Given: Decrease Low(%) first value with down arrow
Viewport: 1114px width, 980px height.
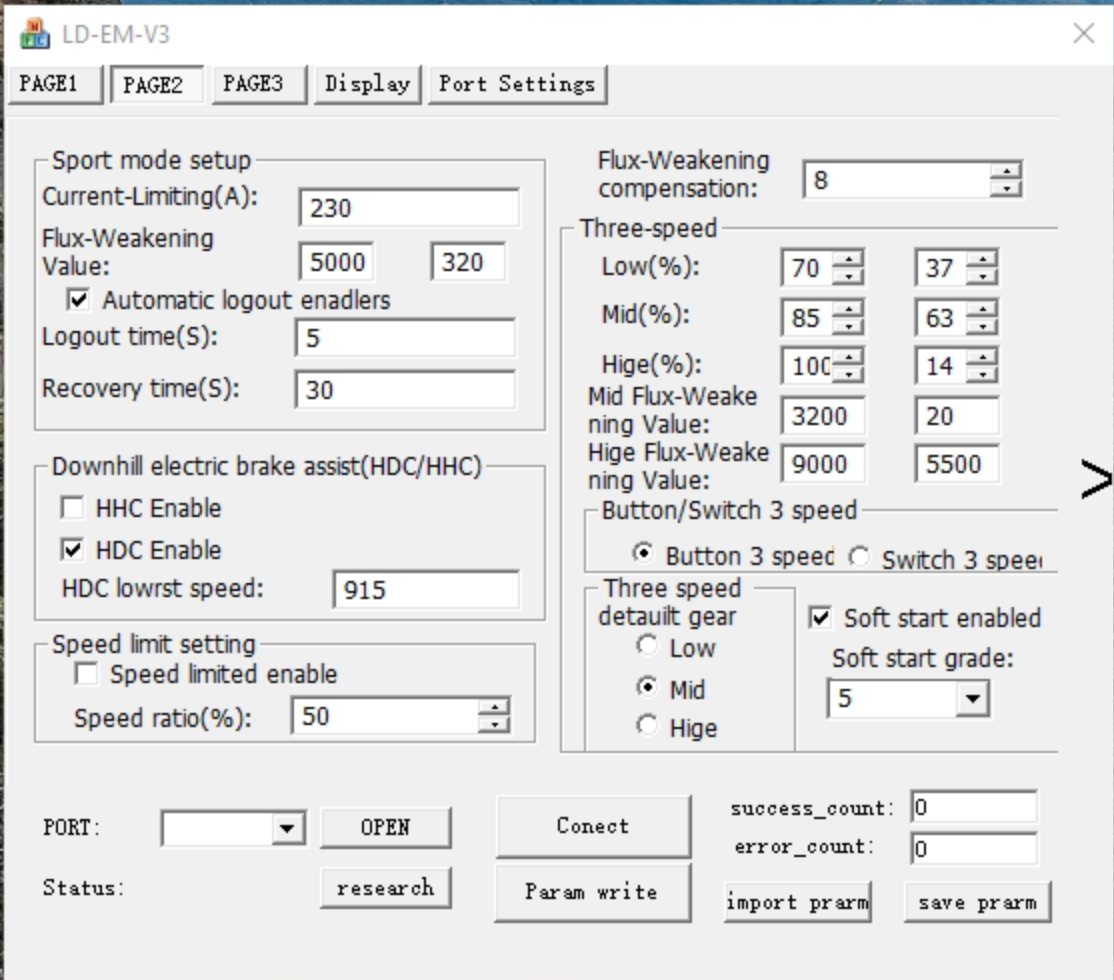Looking at the screenshot, I should point(848,277).
